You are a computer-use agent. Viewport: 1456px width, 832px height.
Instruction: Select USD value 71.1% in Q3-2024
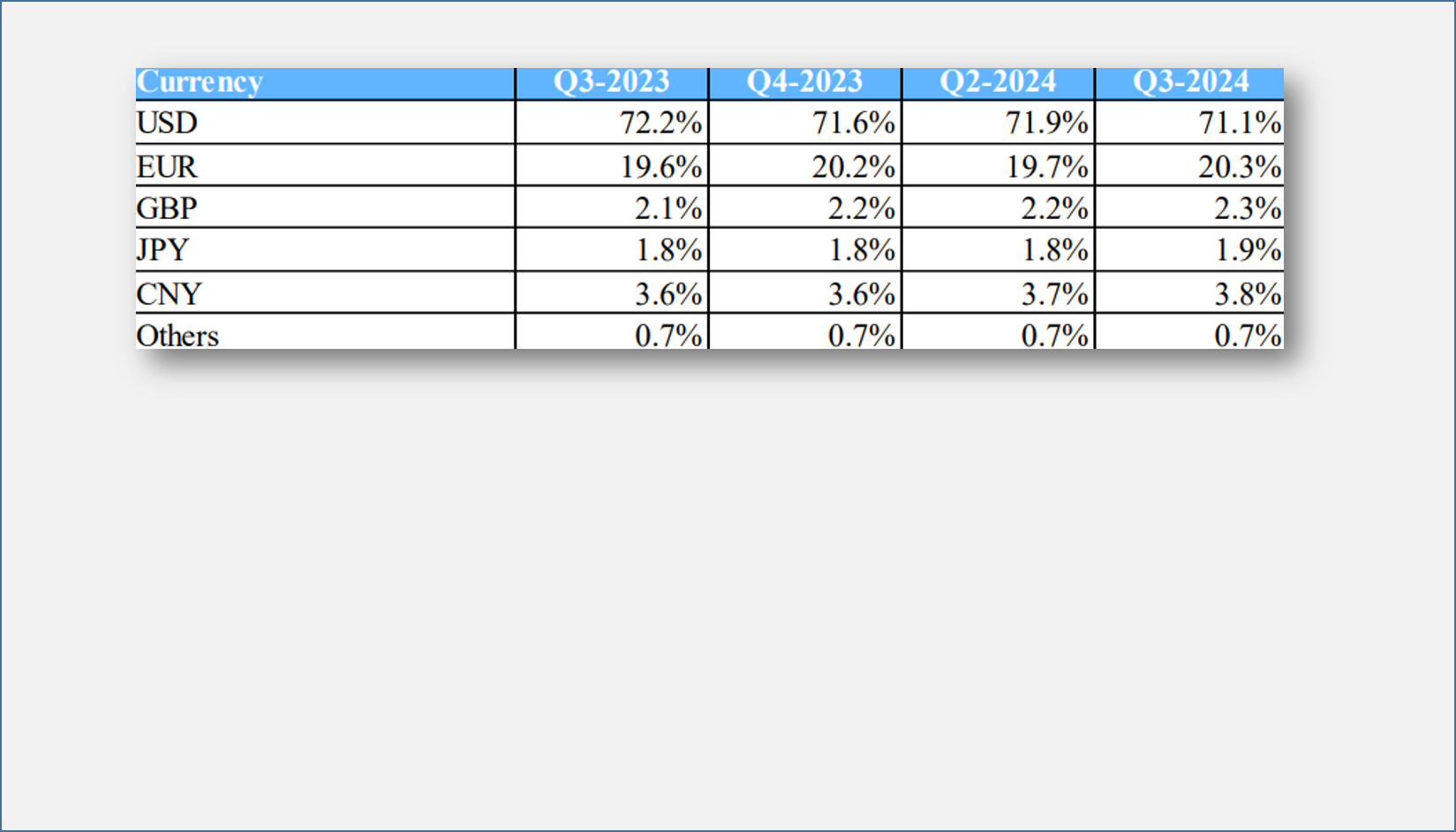click(1240, 123)
